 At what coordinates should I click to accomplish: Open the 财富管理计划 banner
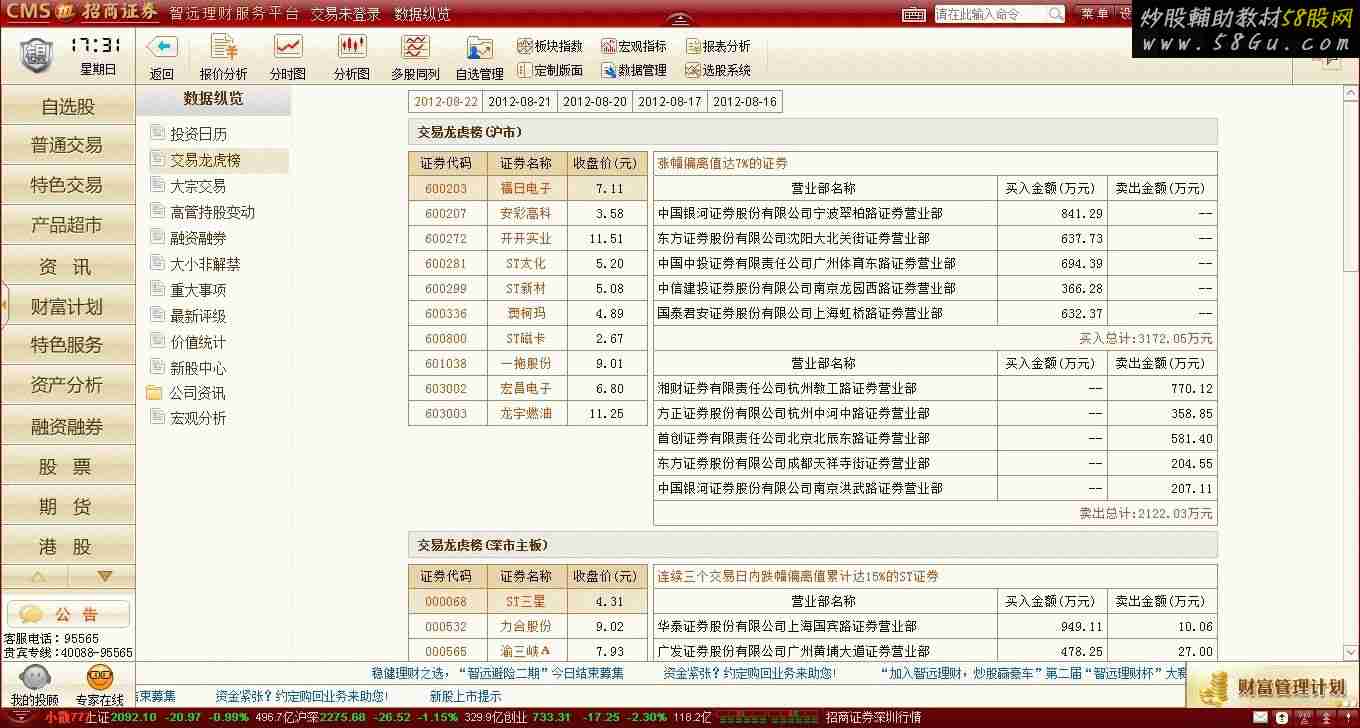(x=1273, y=688)
